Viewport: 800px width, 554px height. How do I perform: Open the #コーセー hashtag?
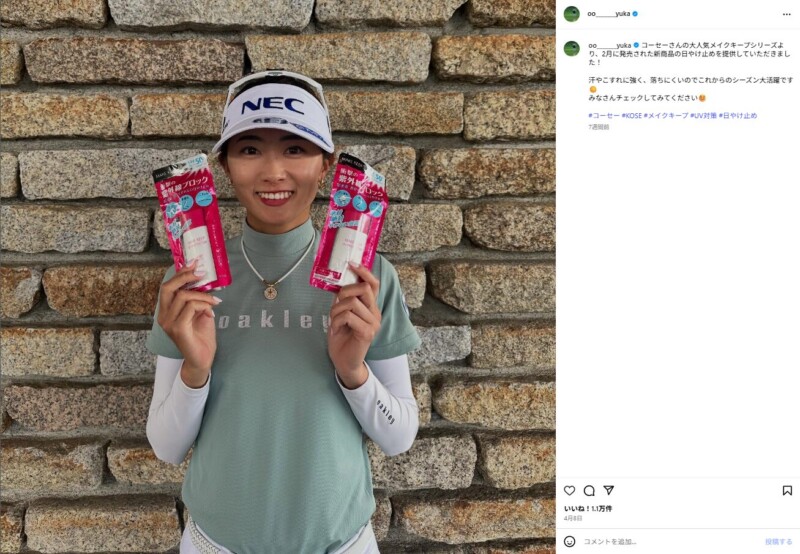[604, 116]
